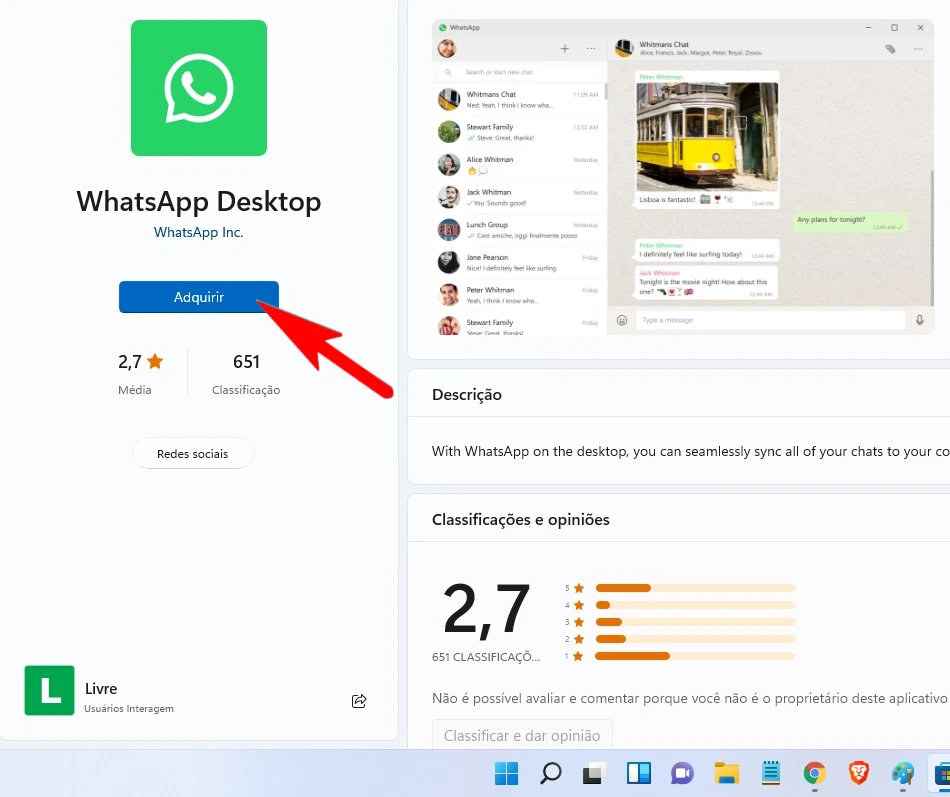This screenshot has width=950, height=797.
Task: Launch Google Chrome from the taskbar
Action: click(x=815, y=773)
